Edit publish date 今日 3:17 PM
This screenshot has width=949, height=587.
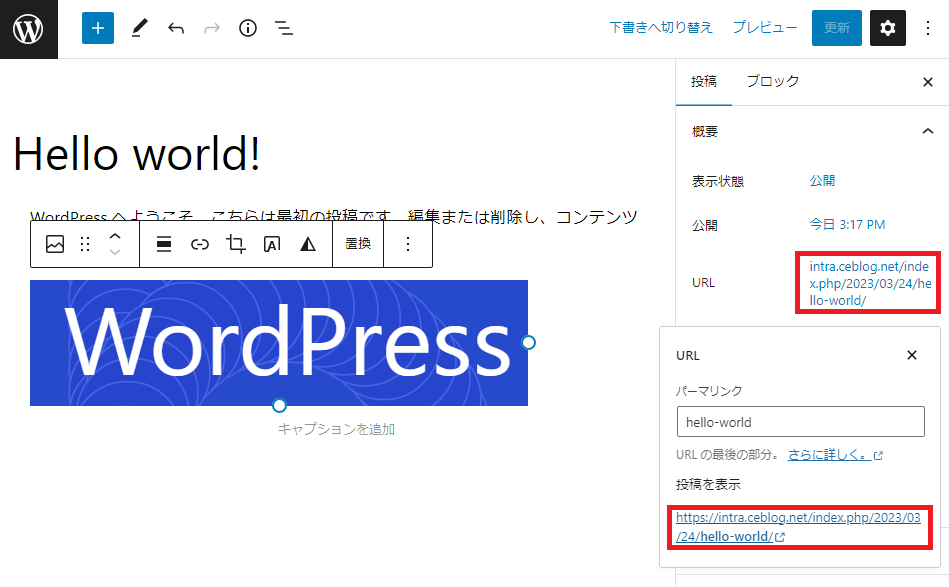(847, 225)
